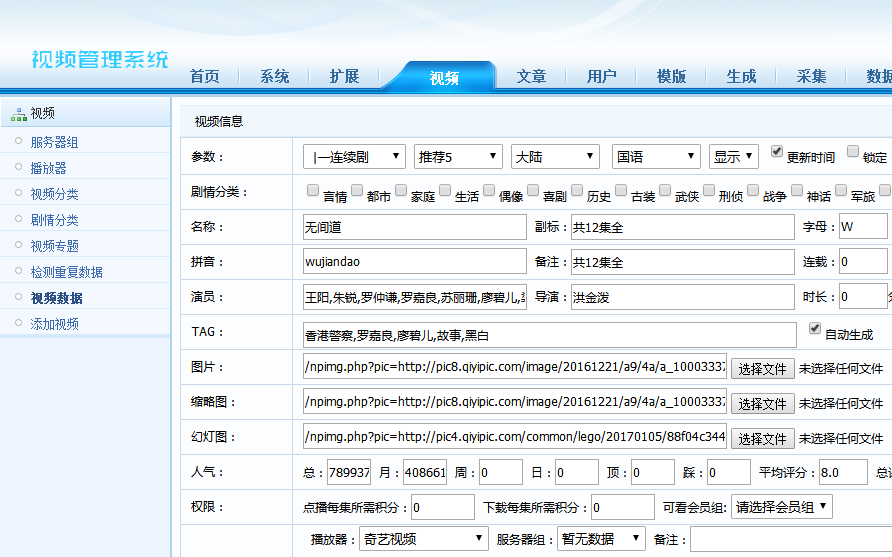Open 服务器组 in the sidebar

coord(54,142)
